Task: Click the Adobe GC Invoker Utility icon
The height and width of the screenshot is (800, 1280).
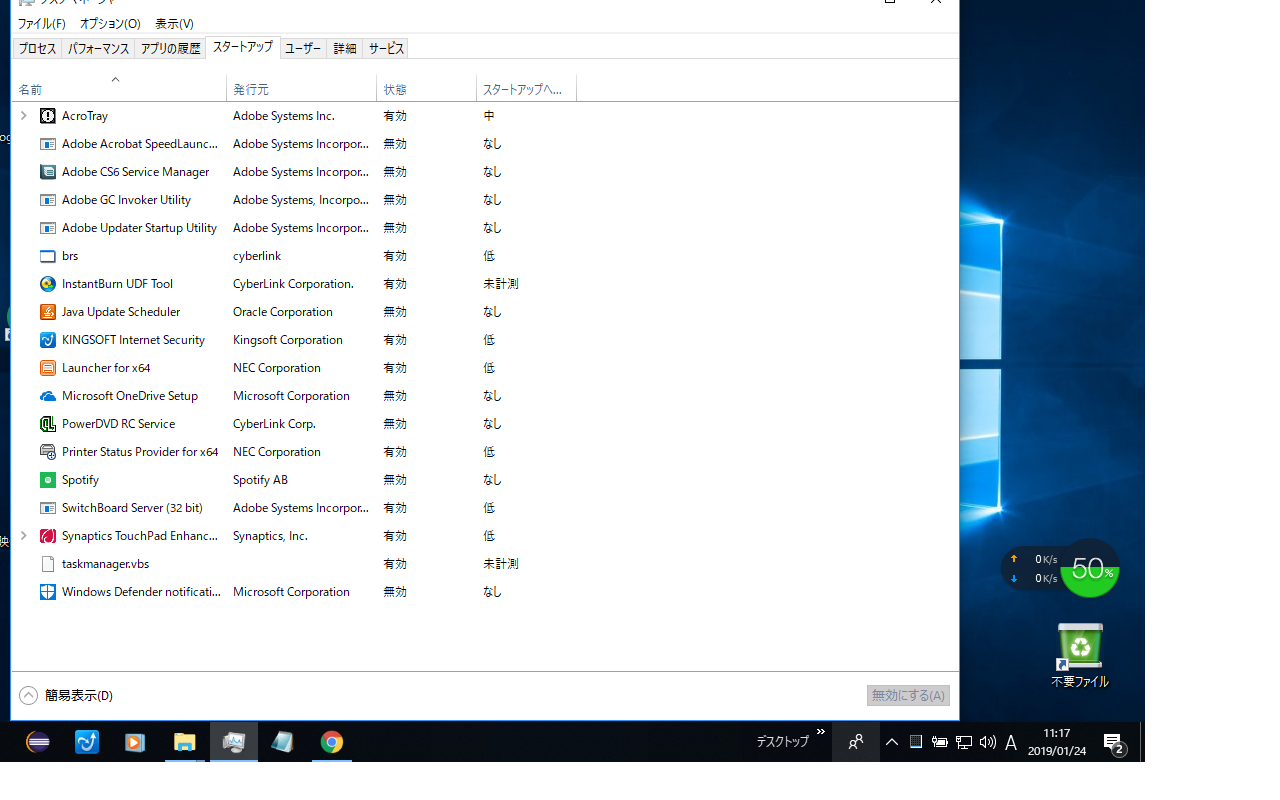Action: [x=47, y=200]
